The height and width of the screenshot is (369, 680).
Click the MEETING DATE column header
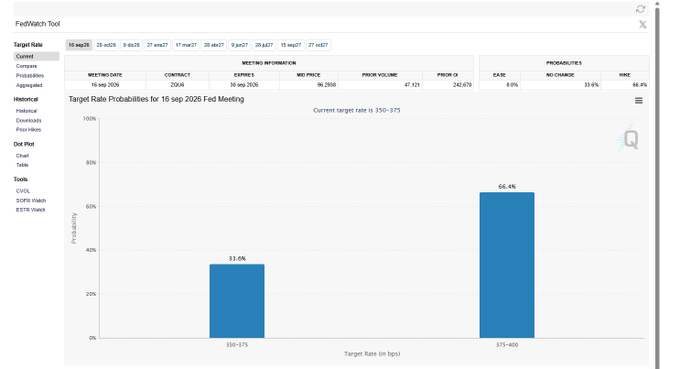(x=105, y=75)
